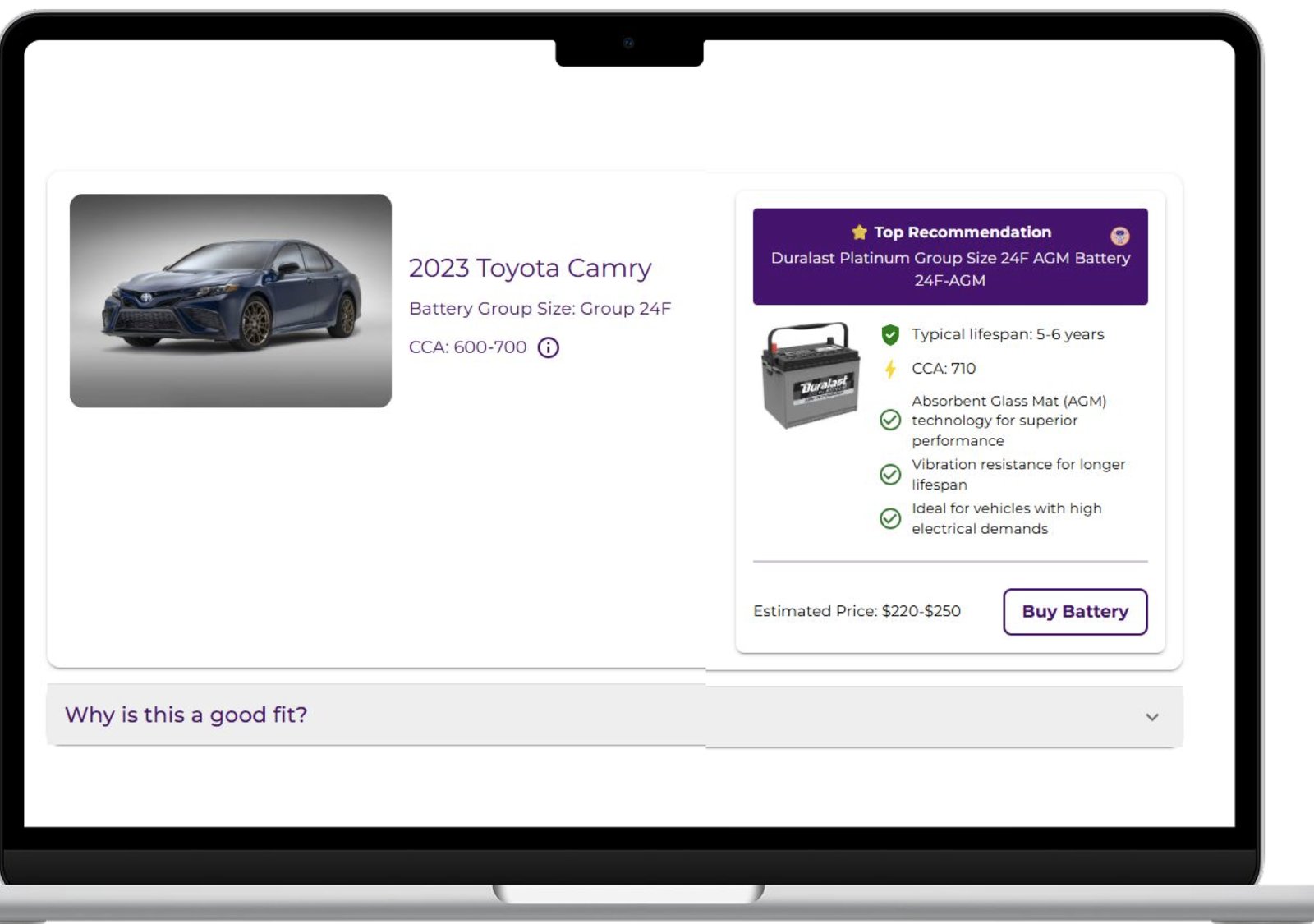Click the round badge icon in purple banner
Screen dimensions: 1314x924
click(1119, 236)
